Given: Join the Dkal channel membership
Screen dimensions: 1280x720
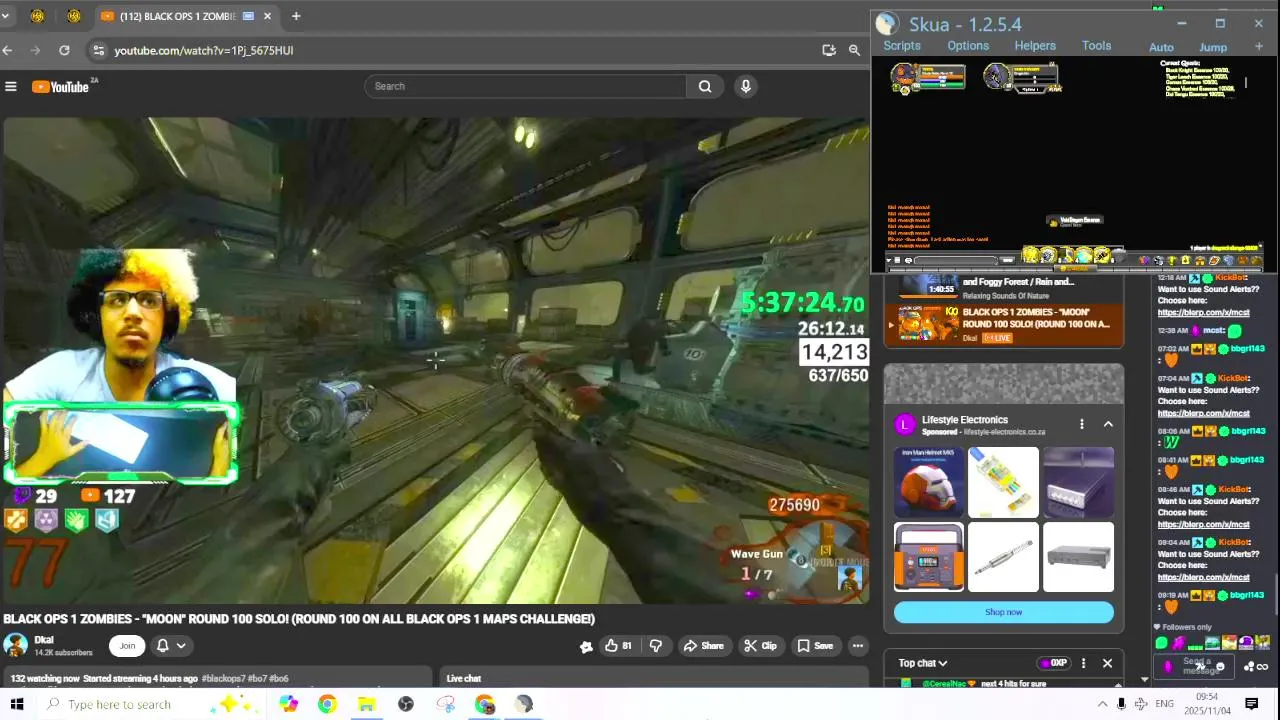Looking at the screenshot, I should [x=127, y=646].
